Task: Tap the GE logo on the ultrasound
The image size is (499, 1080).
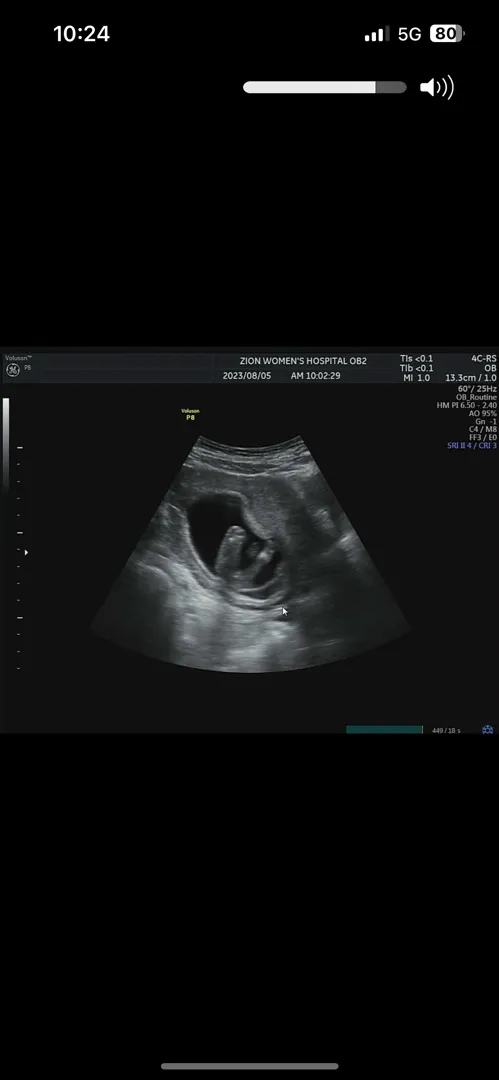Action: coord(12,370)
